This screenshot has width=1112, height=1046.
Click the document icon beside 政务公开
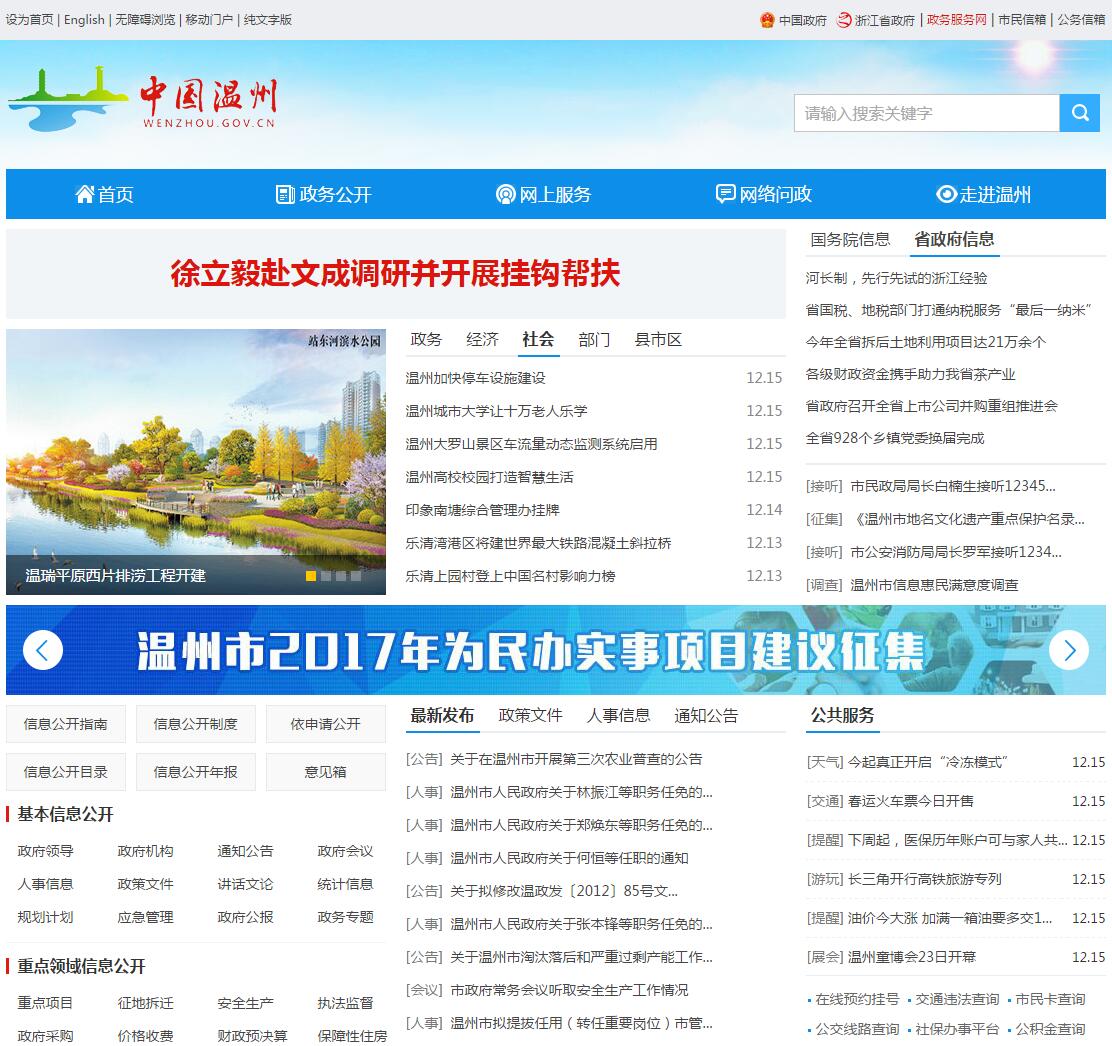pos(285,194)
